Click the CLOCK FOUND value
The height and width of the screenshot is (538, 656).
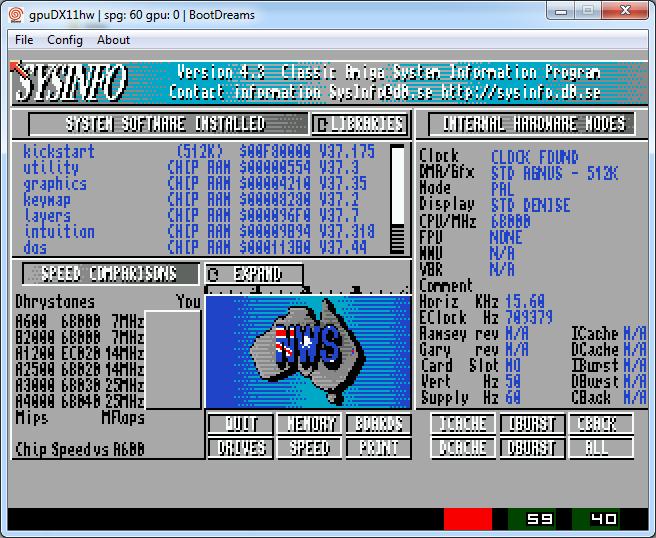tap(534, 157)
